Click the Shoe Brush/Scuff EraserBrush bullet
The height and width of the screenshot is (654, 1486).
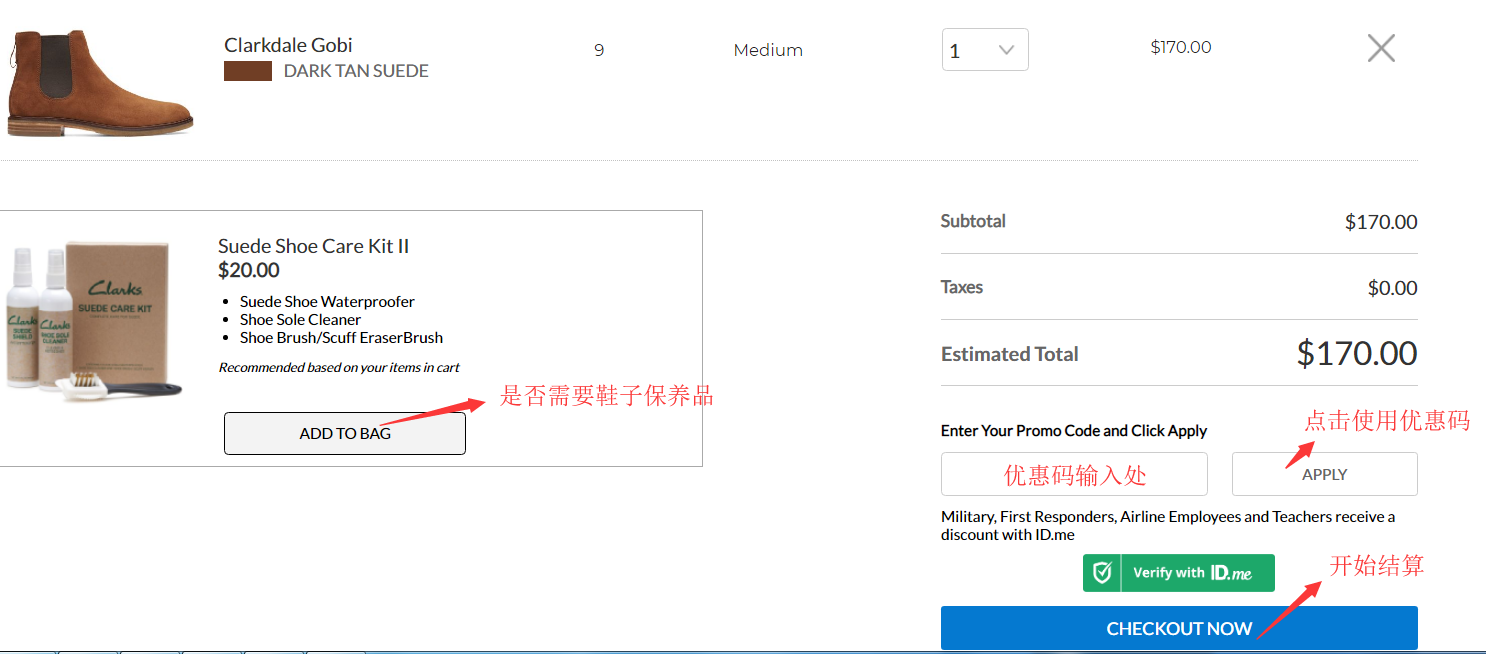click(341, 337)
